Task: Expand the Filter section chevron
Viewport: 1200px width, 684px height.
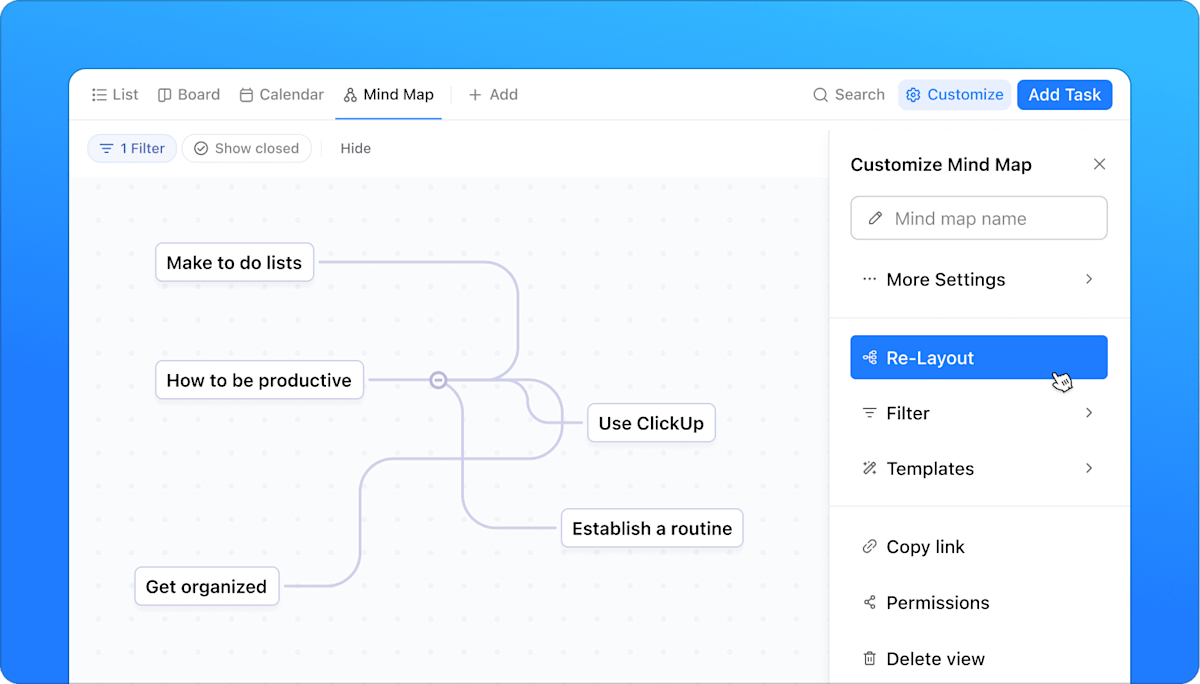Action: (1089, 412)
